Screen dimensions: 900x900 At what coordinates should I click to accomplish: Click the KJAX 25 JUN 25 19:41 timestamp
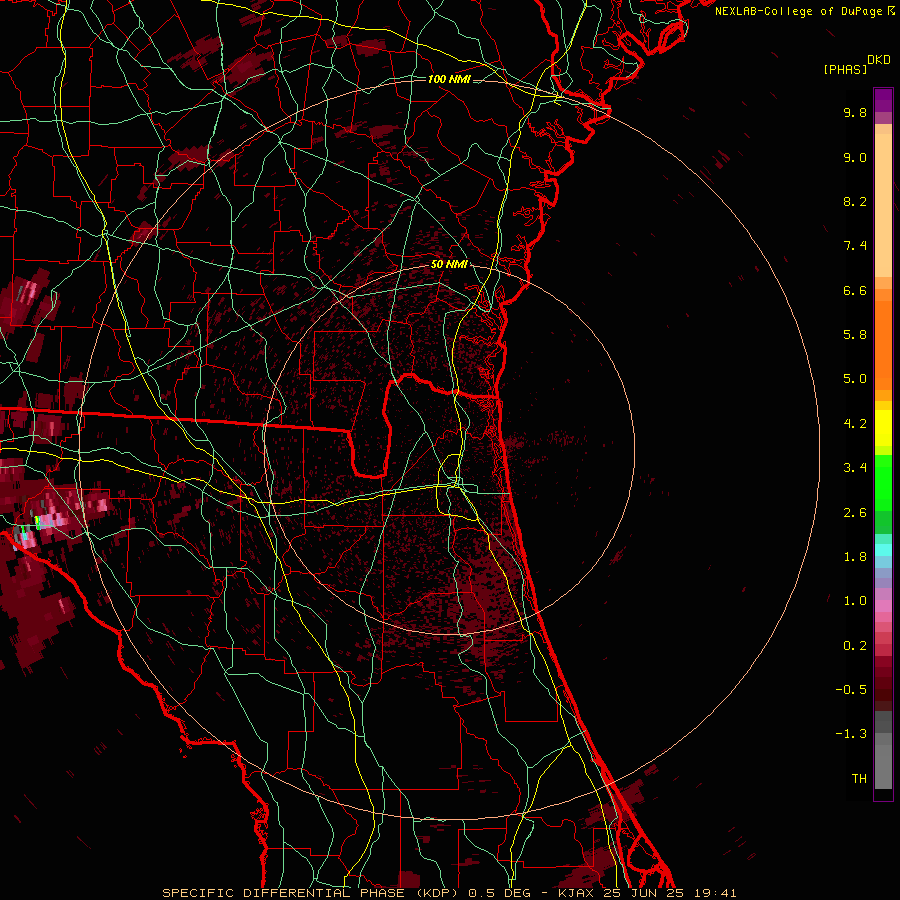[x=647, y=893]
